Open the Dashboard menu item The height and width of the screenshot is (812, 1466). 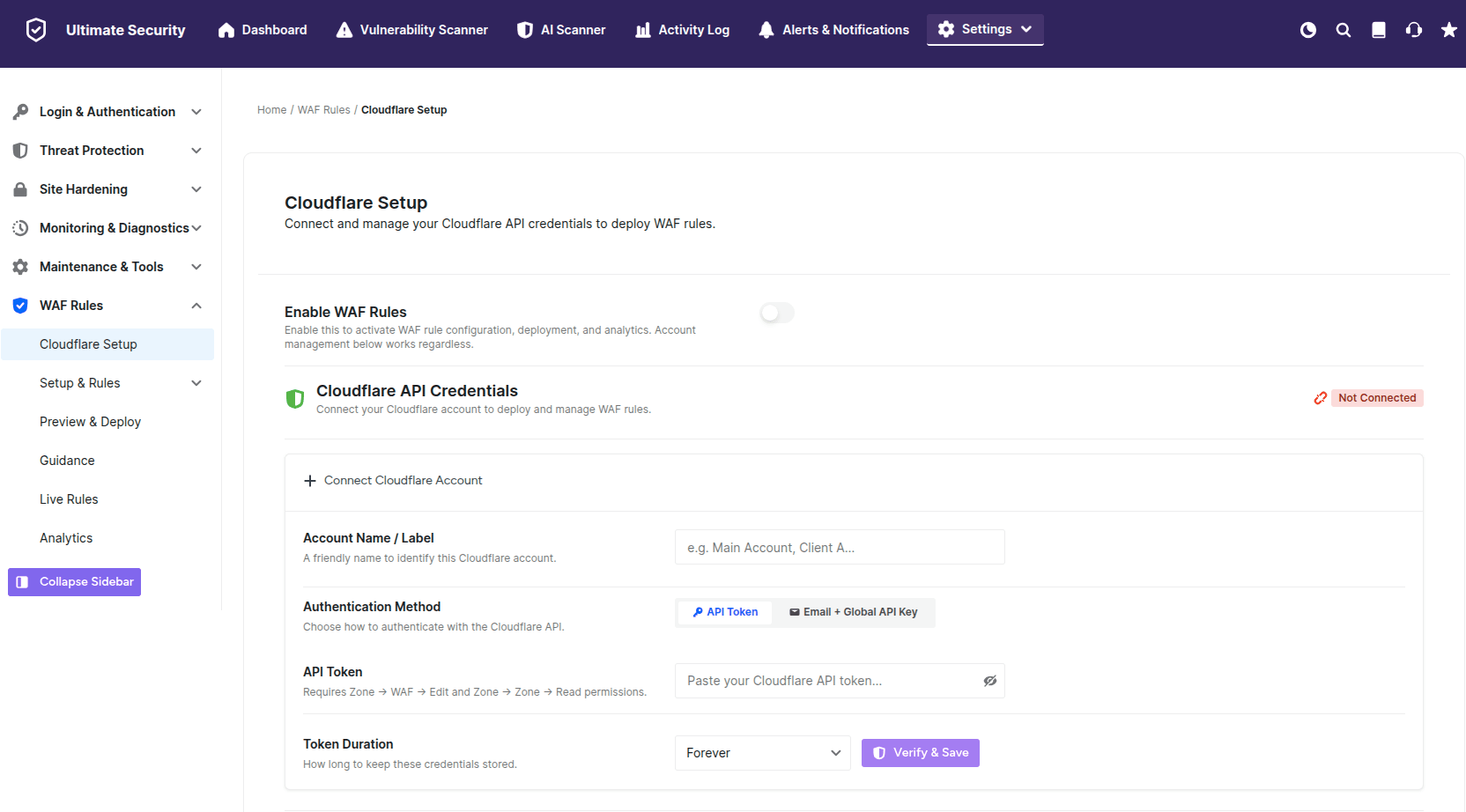263,30
